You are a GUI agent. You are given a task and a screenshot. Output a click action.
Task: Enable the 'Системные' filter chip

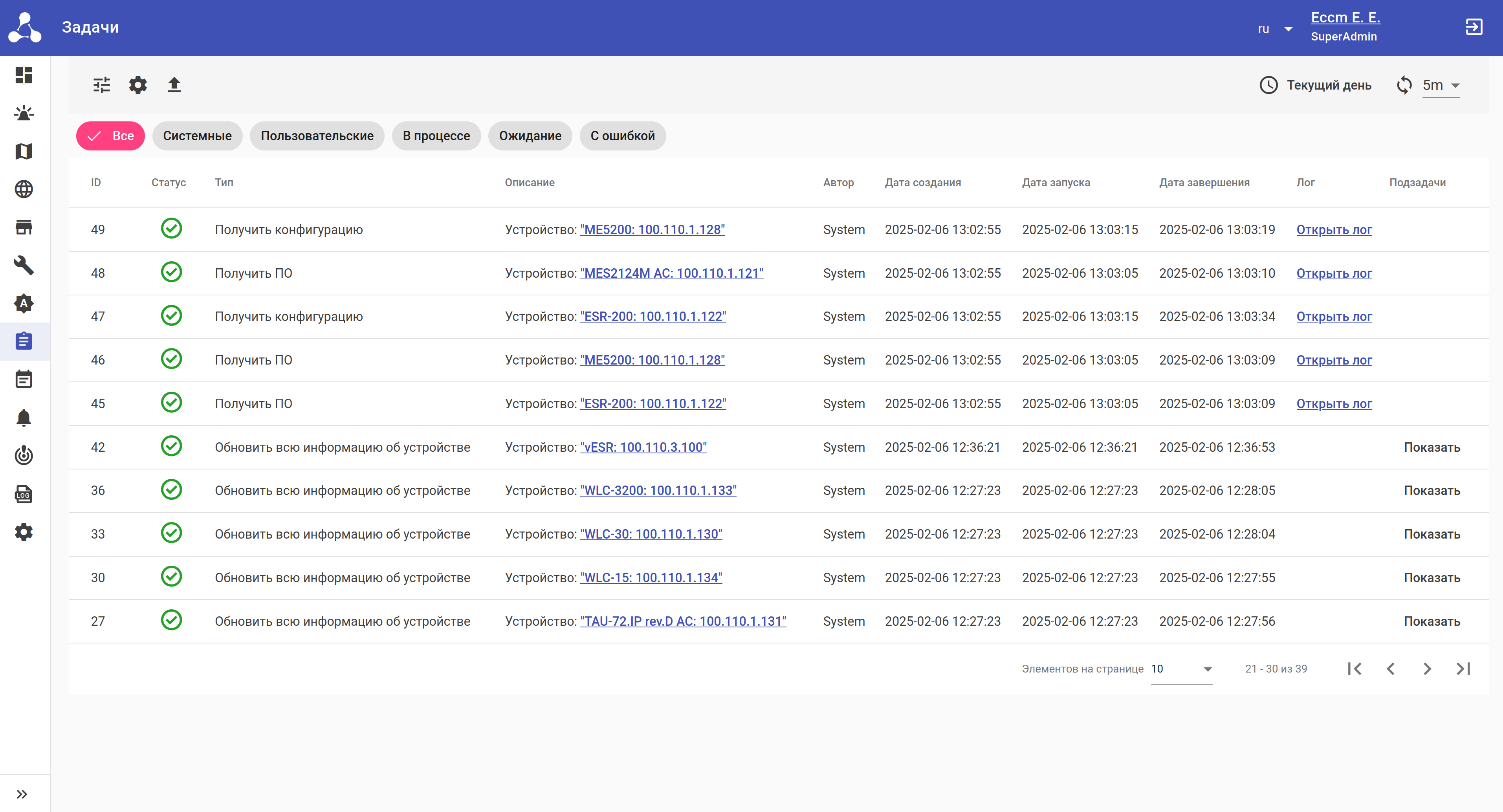coord(197,136)
